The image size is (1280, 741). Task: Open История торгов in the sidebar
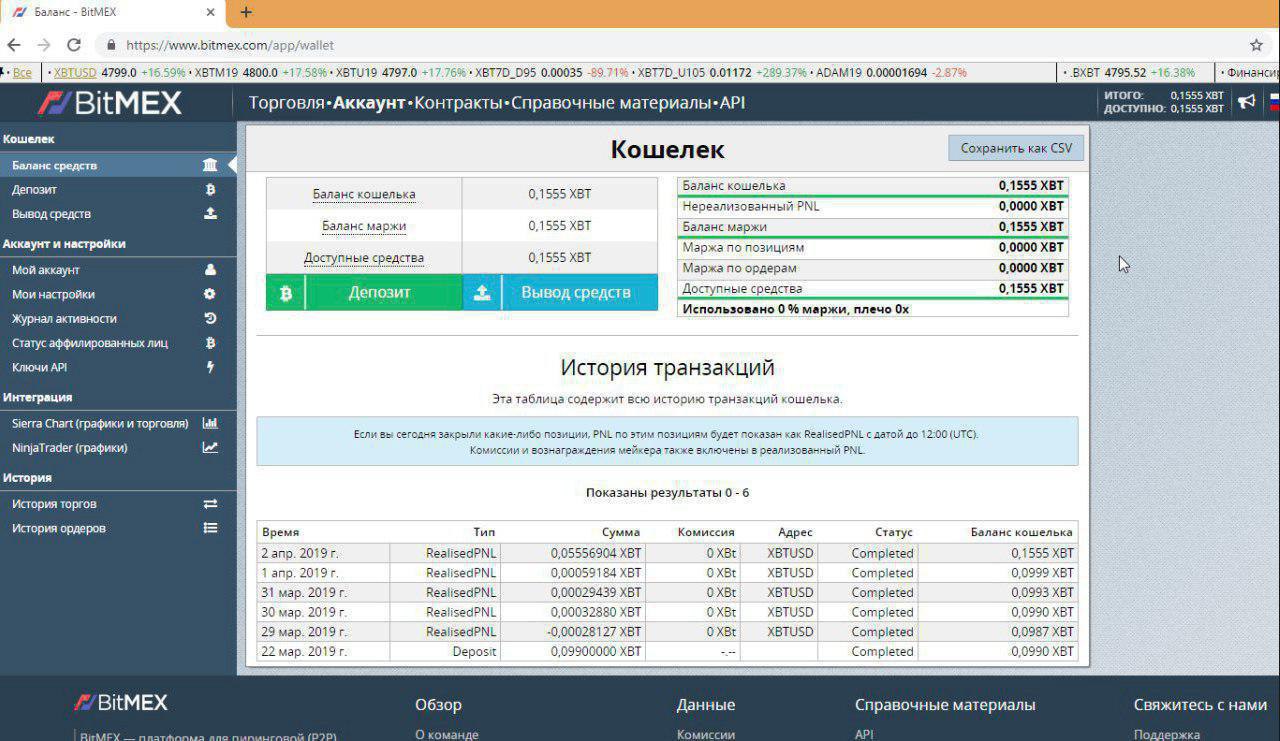54,504
